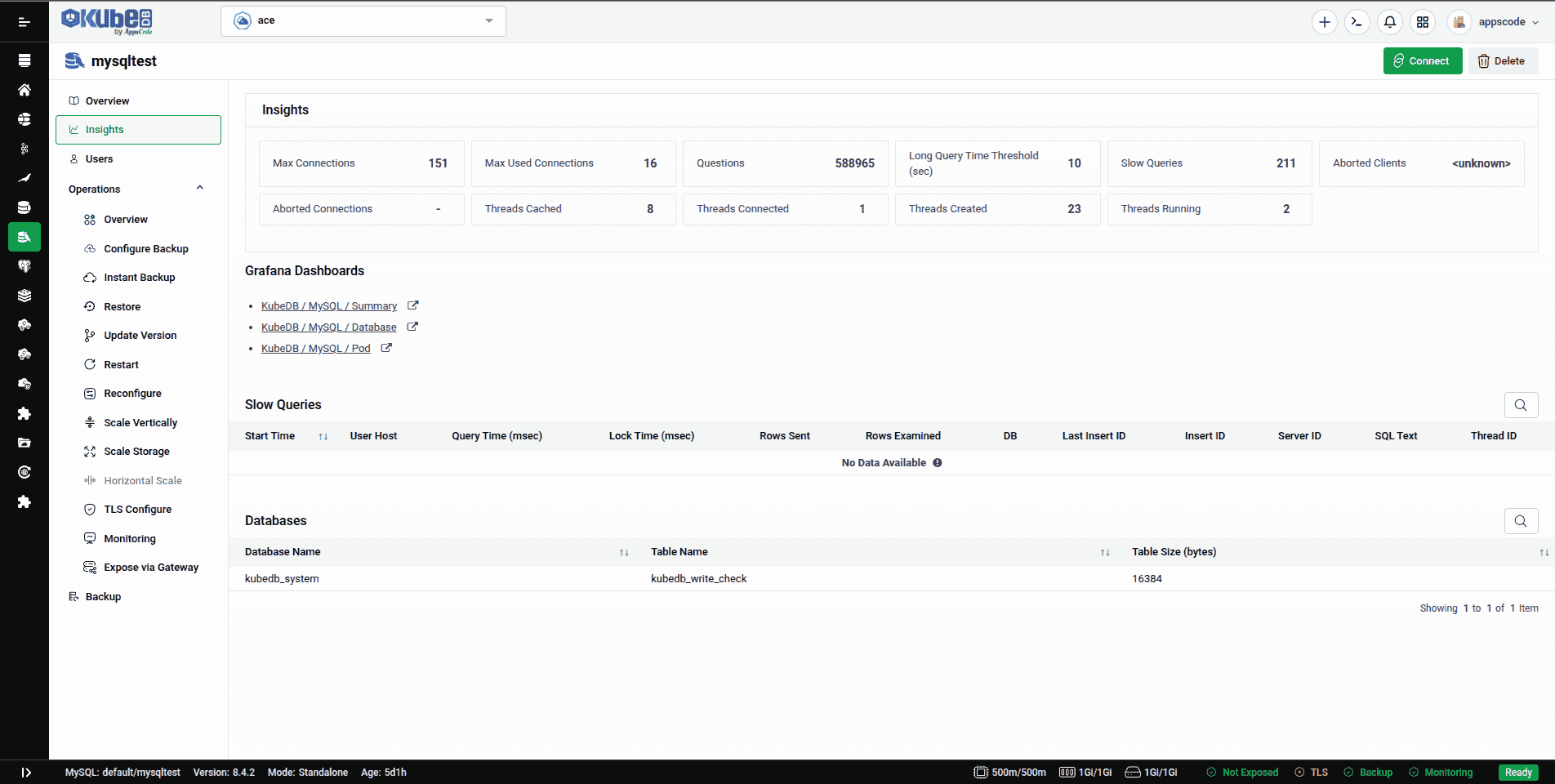The height and width of the screenshot is (784, 1555).
Task: Select Insights in sidebar
Action: [x=139, y=130]
